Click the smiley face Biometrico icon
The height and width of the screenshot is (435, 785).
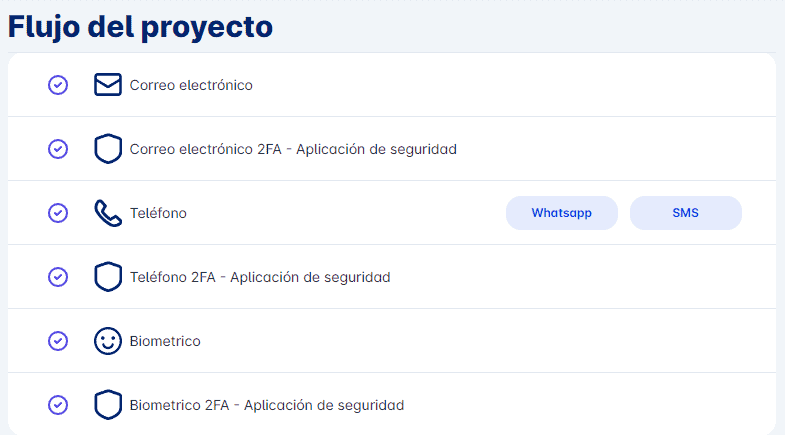tap(108, 341)
